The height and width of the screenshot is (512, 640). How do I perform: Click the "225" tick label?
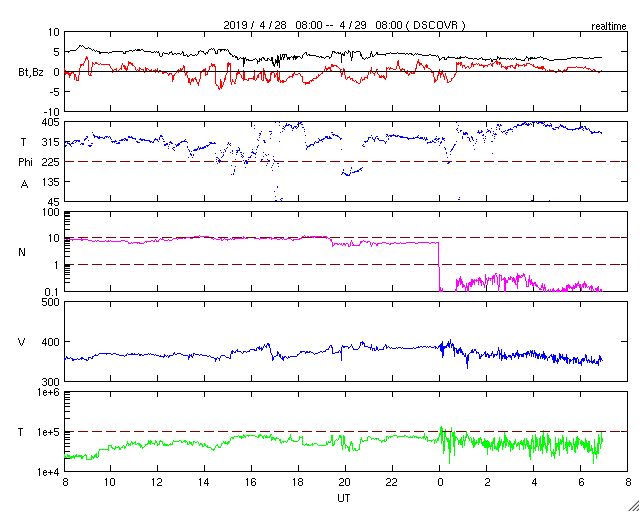(x=51, y=162)
